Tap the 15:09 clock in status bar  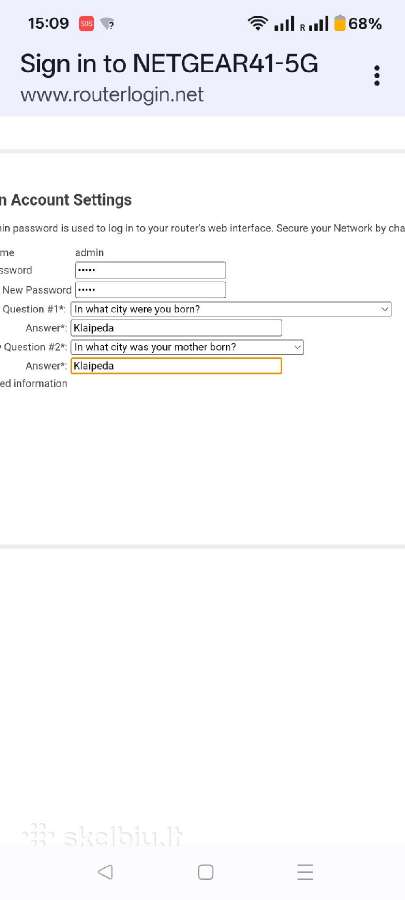click(x=48, y=24)
